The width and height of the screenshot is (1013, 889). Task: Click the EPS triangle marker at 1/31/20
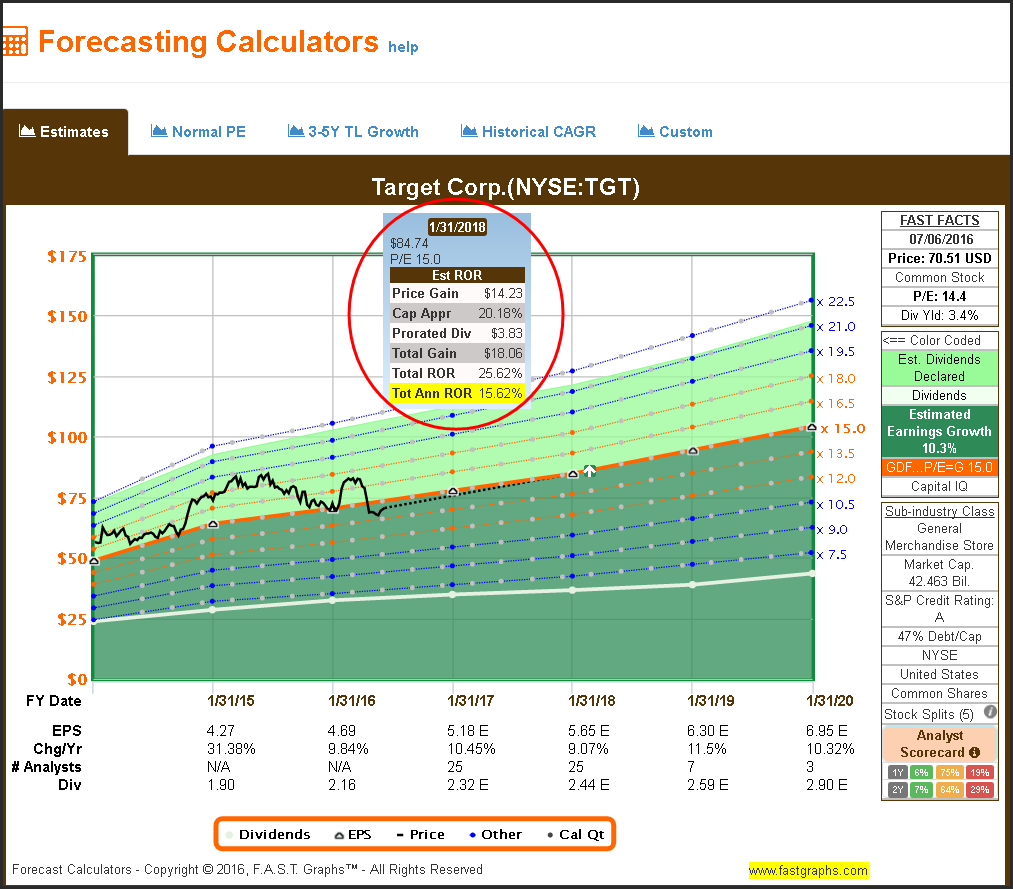(812, 427)
